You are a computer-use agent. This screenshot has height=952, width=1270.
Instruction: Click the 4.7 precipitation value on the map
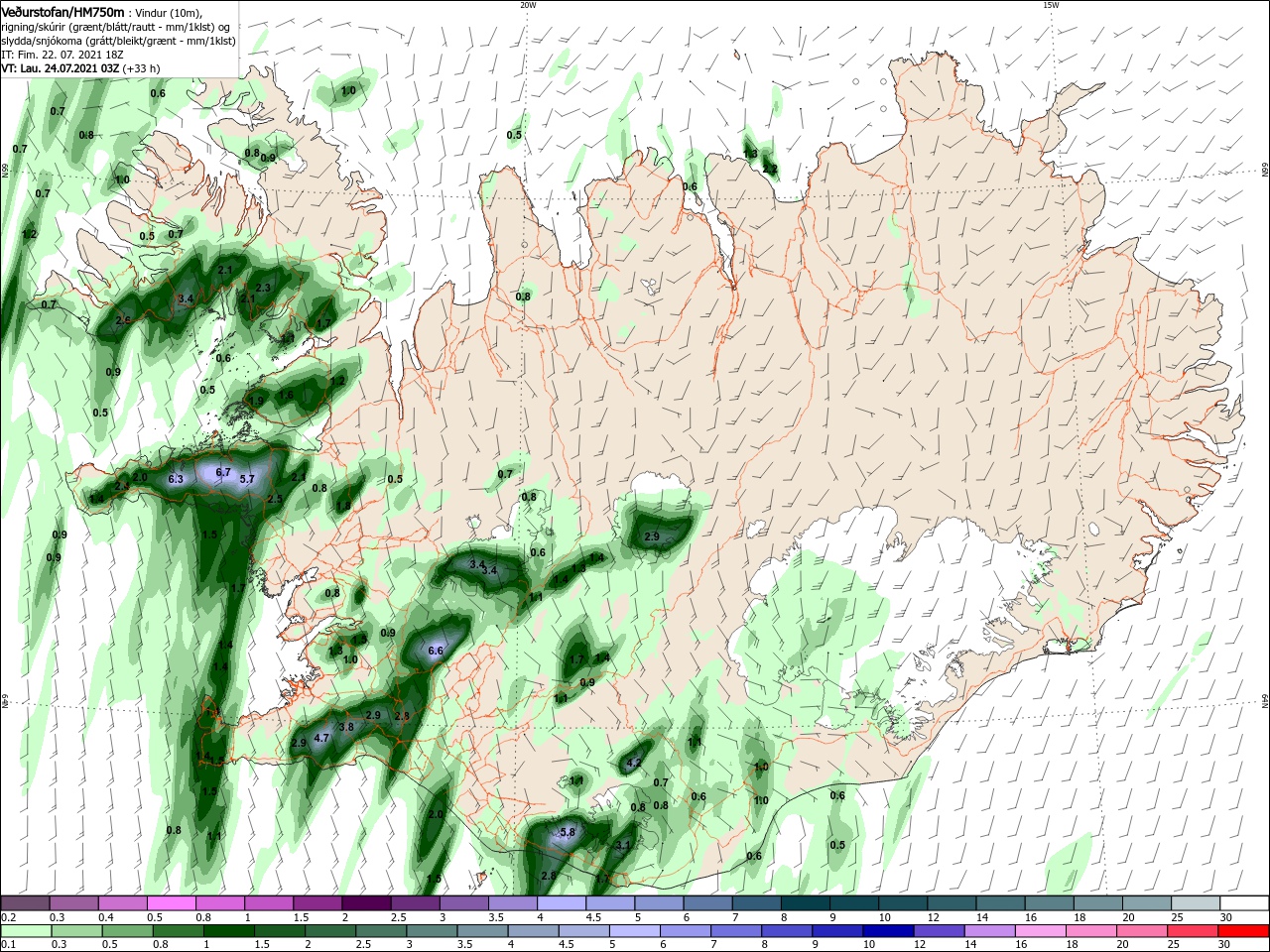point(321,738)
